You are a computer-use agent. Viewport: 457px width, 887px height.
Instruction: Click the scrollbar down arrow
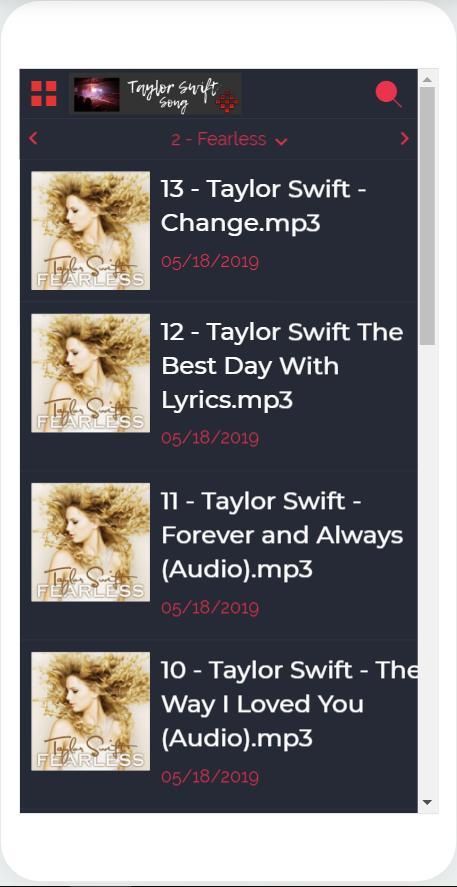427,802
